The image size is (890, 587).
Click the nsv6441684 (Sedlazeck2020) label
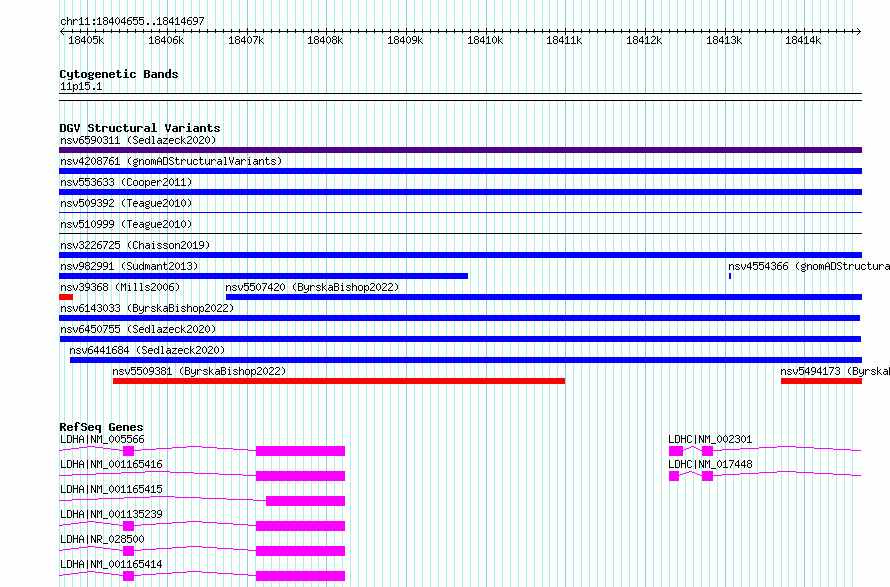pos(147,350)
